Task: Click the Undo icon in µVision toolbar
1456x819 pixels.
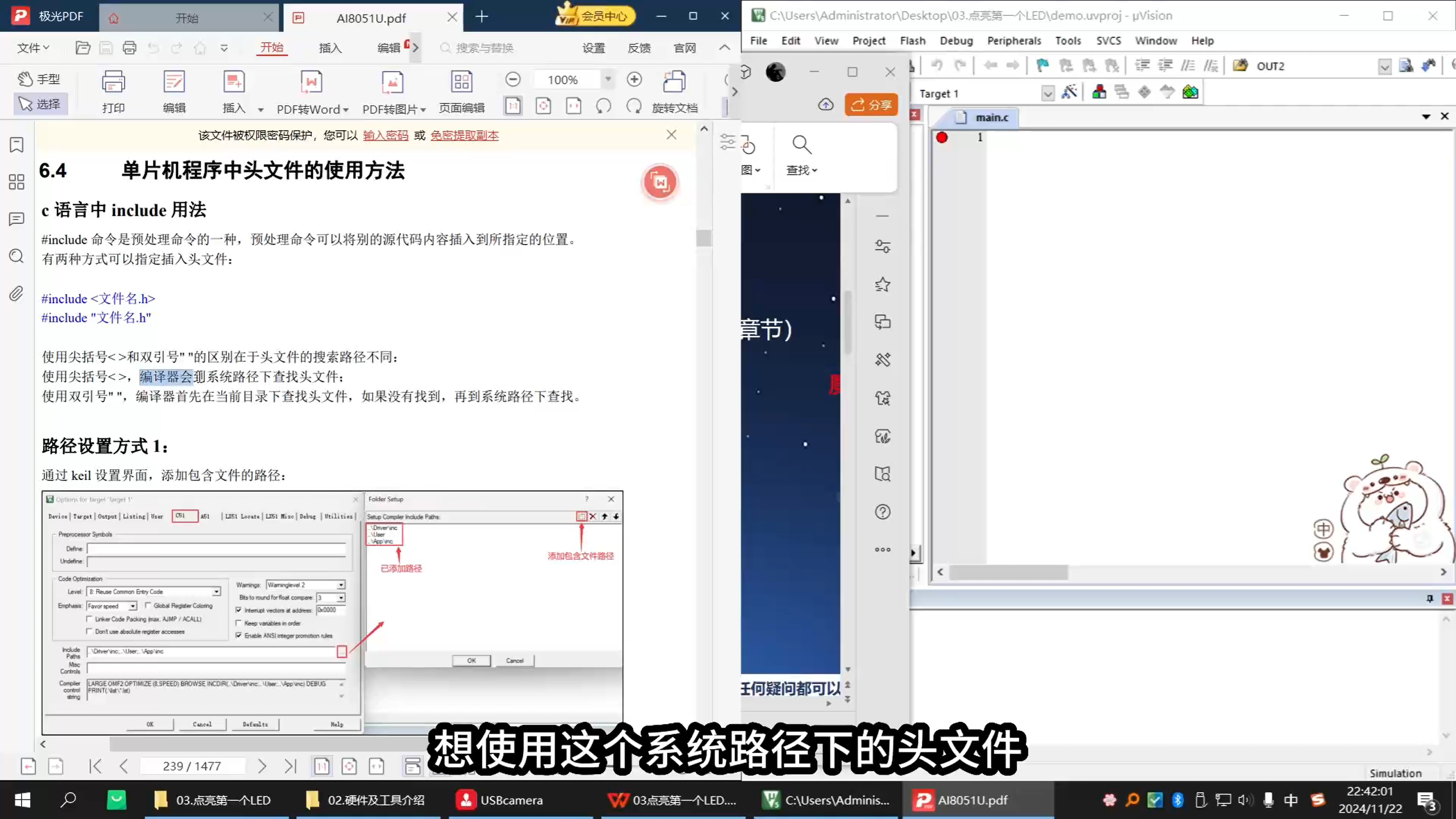Action: tap(936, 66)
